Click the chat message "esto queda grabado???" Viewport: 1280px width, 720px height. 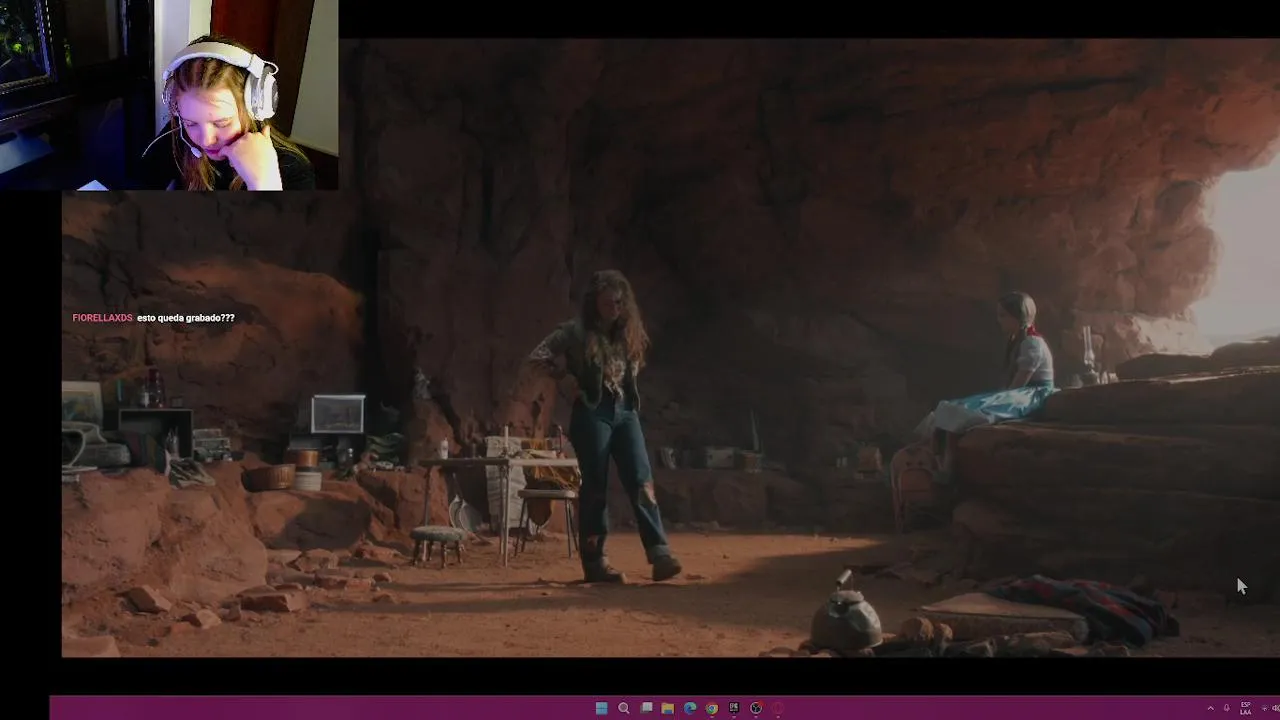[x=185, y=318]
